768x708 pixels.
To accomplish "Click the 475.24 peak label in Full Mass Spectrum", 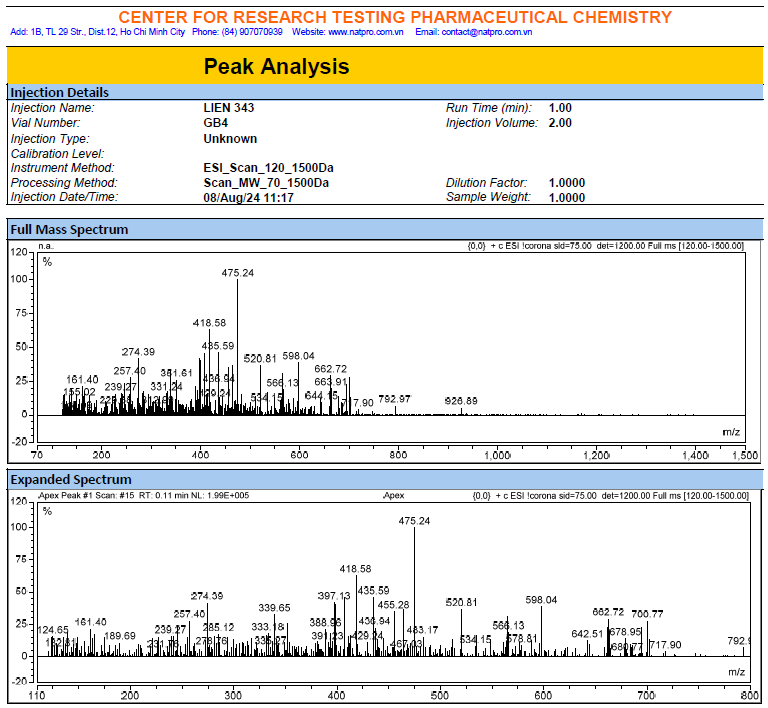I will tap(238, 272).
